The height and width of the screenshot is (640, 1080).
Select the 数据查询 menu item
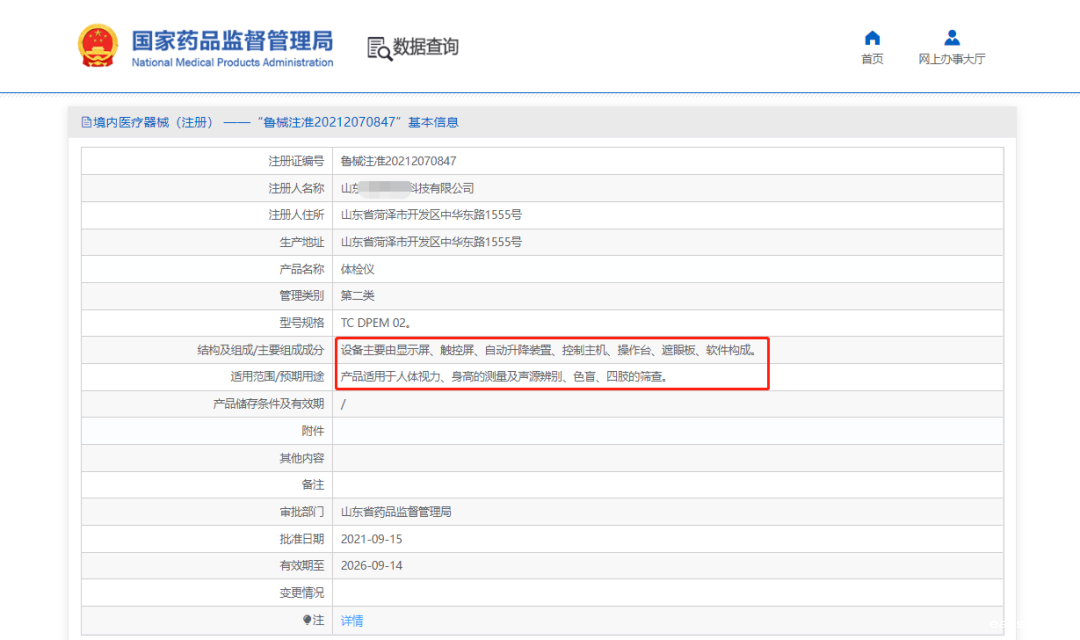coord(424,47)
